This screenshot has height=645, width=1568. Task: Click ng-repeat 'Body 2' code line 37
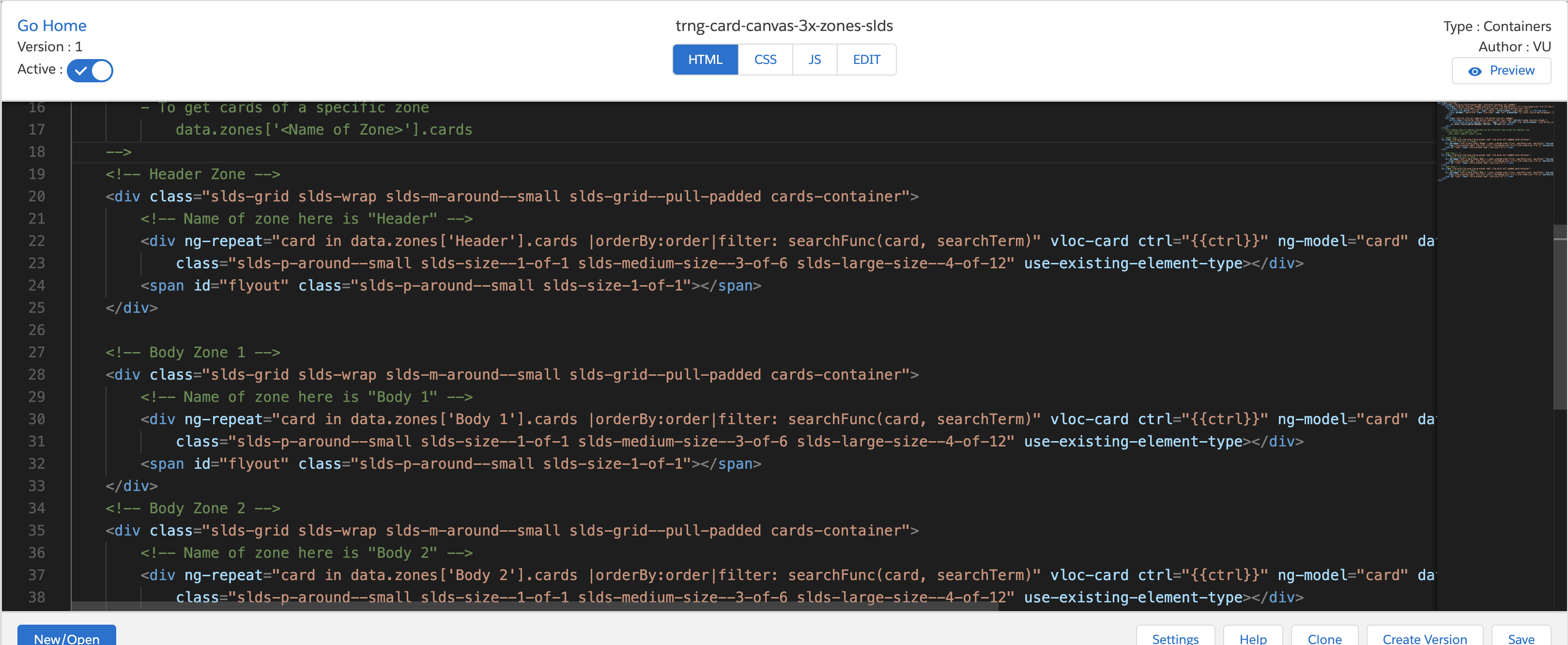[x=788, y=575]
